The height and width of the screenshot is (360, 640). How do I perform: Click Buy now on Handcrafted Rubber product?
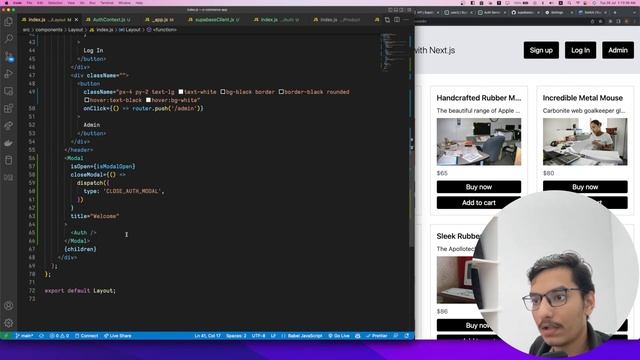(479, 187)
